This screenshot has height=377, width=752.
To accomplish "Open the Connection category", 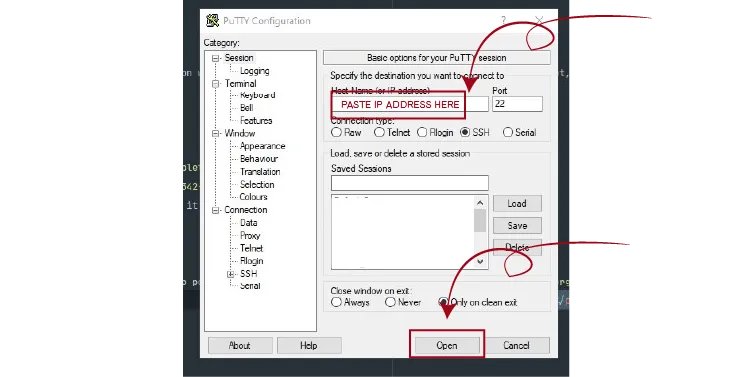I will [246, 210].
